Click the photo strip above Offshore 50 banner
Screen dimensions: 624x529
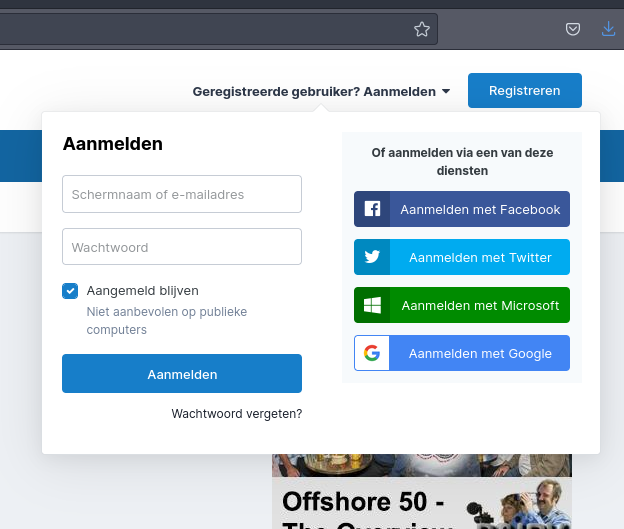[421, 465]
